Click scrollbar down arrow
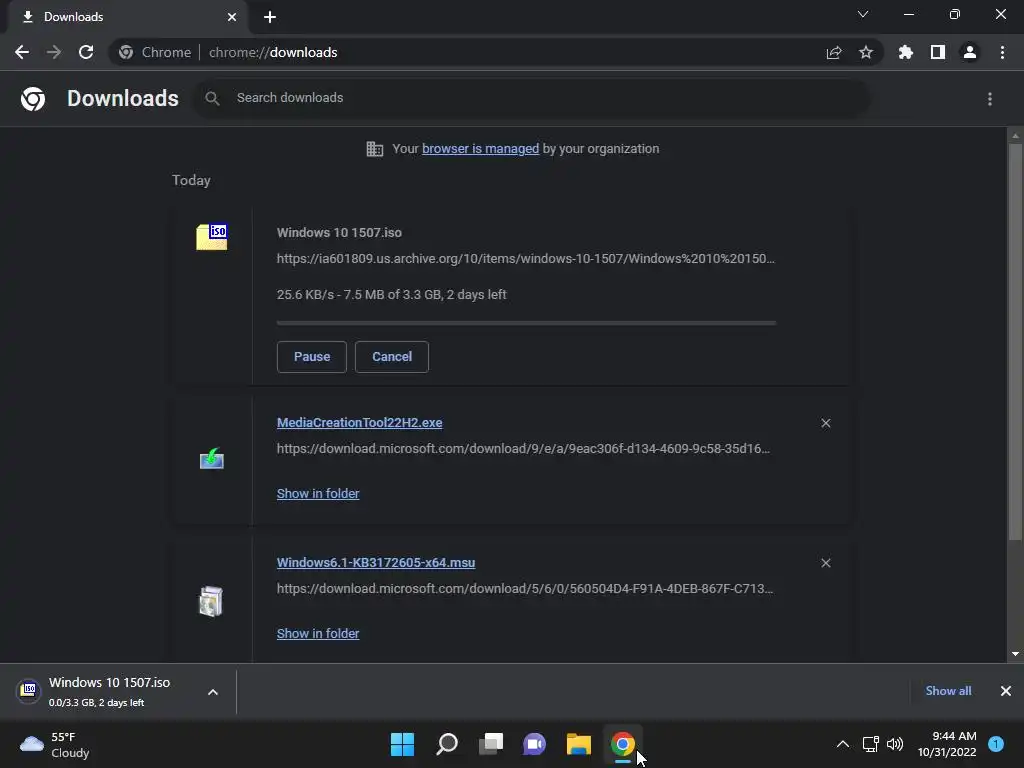This screenshot has width=1024, height=768. point(1015,654)
